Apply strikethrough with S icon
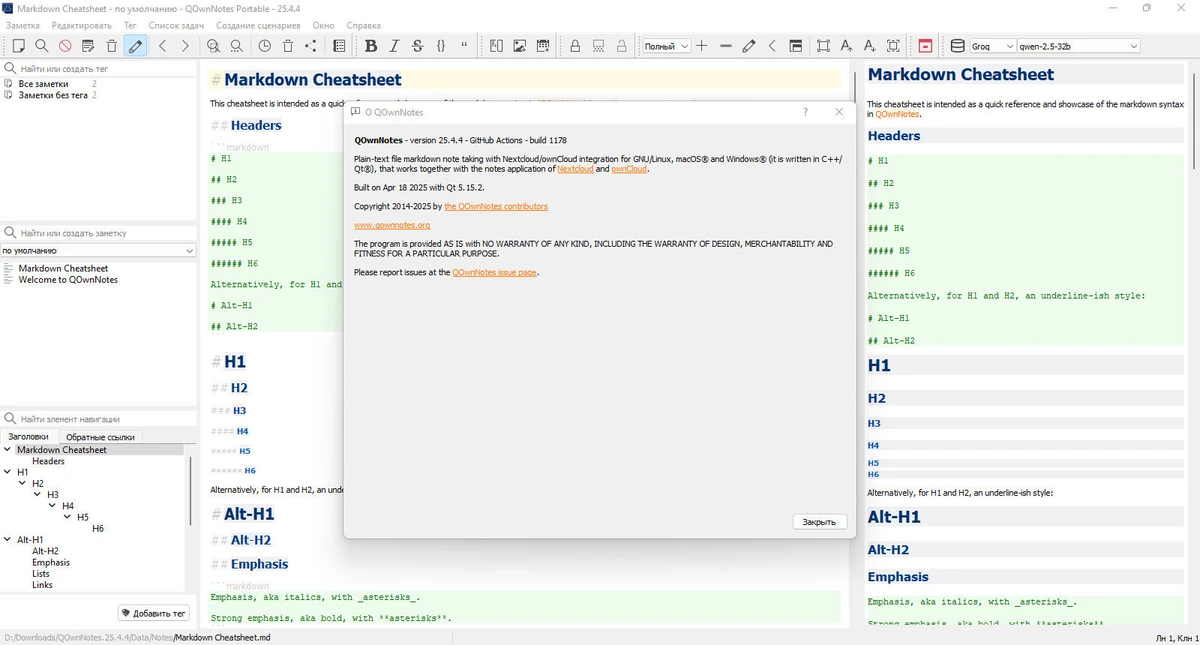 pos(417,46)
